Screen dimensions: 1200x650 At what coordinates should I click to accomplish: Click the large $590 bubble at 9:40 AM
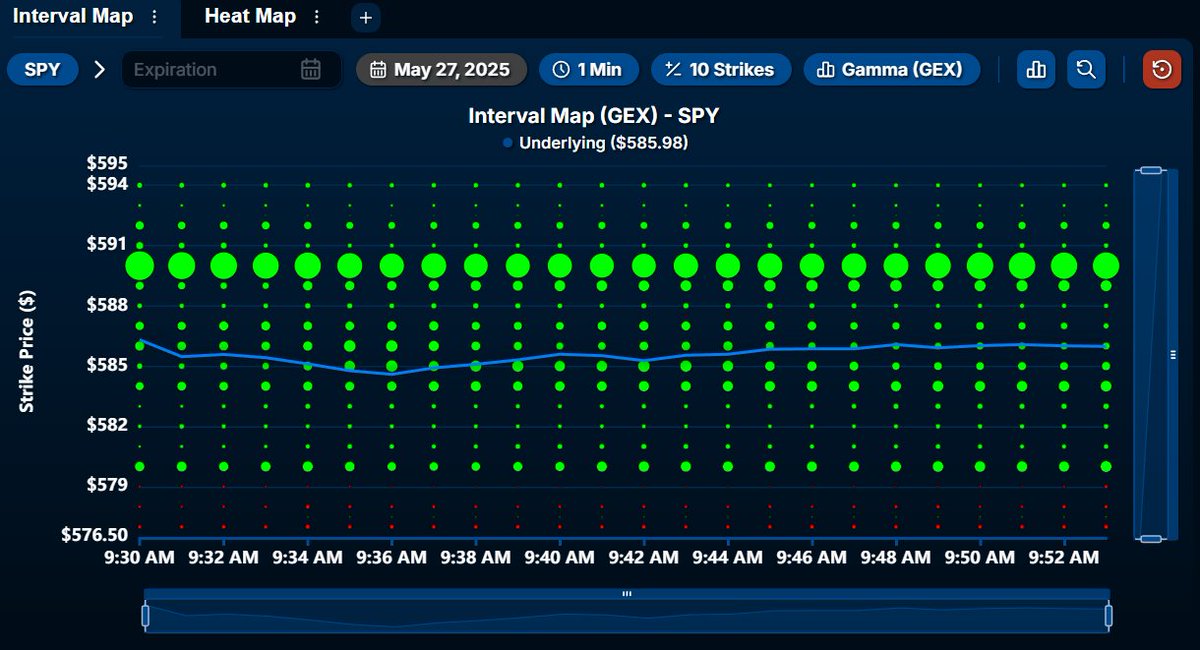(x=560, y=266)
